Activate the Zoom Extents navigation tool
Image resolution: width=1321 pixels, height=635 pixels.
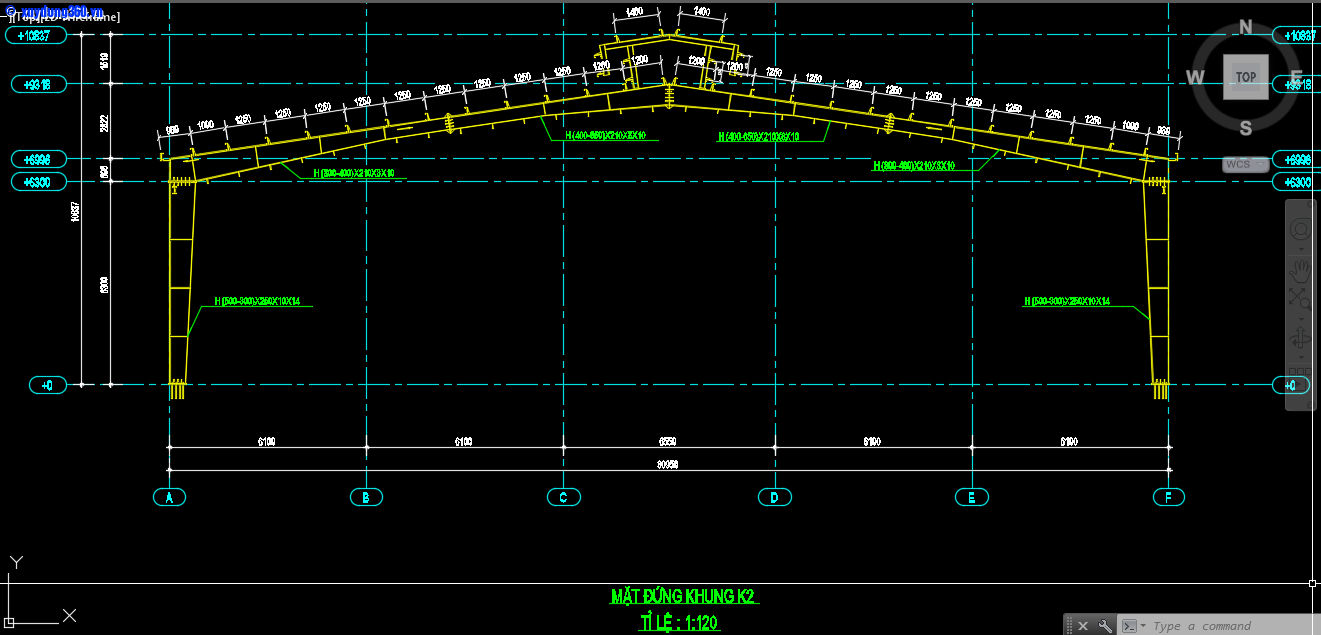click(x=1300, y=298)
